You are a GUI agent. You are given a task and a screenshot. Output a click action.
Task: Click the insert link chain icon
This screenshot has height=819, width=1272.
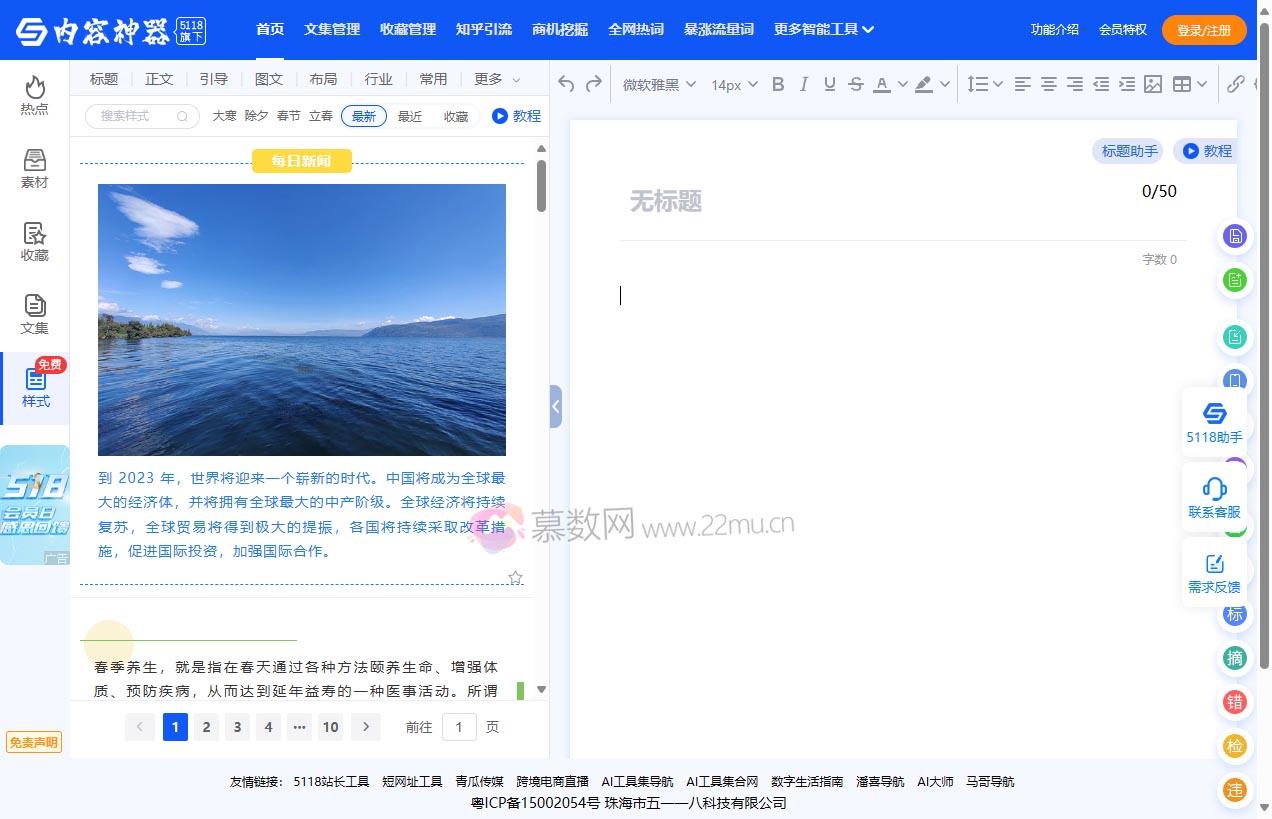pyautogui.click(x=1236, y=85)
